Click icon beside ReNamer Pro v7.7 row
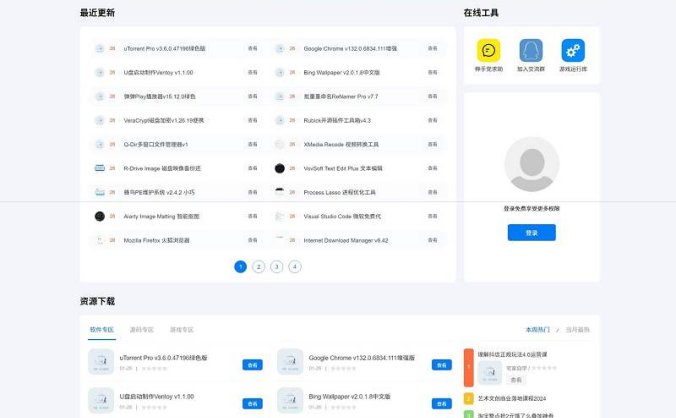Screen dimensions: 676x418 click(x=280, y=97)
